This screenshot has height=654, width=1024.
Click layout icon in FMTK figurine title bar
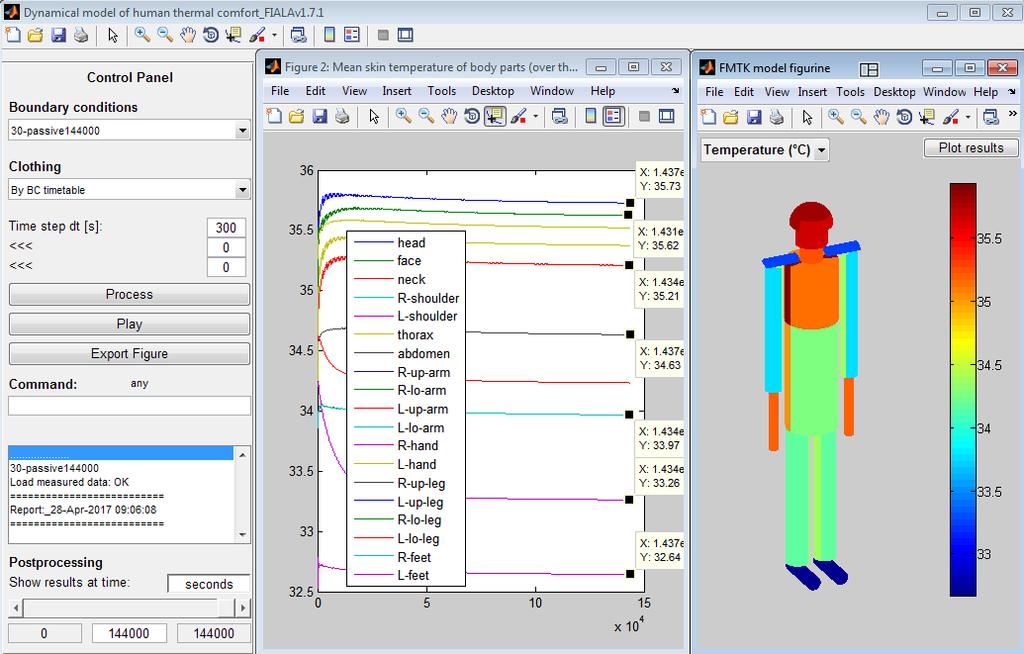click(869, 69)
